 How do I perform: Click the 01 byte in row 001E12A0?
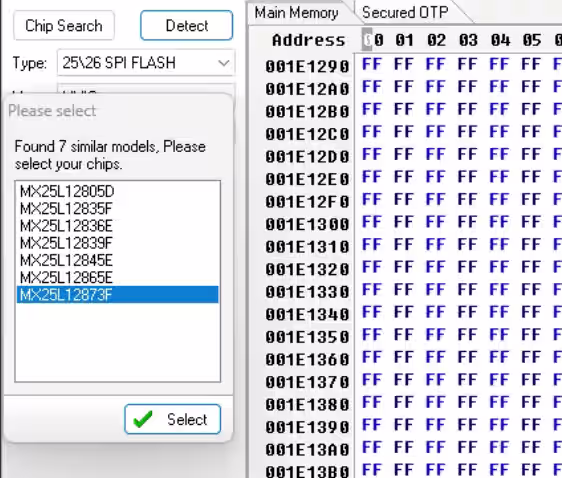point(404,87)
